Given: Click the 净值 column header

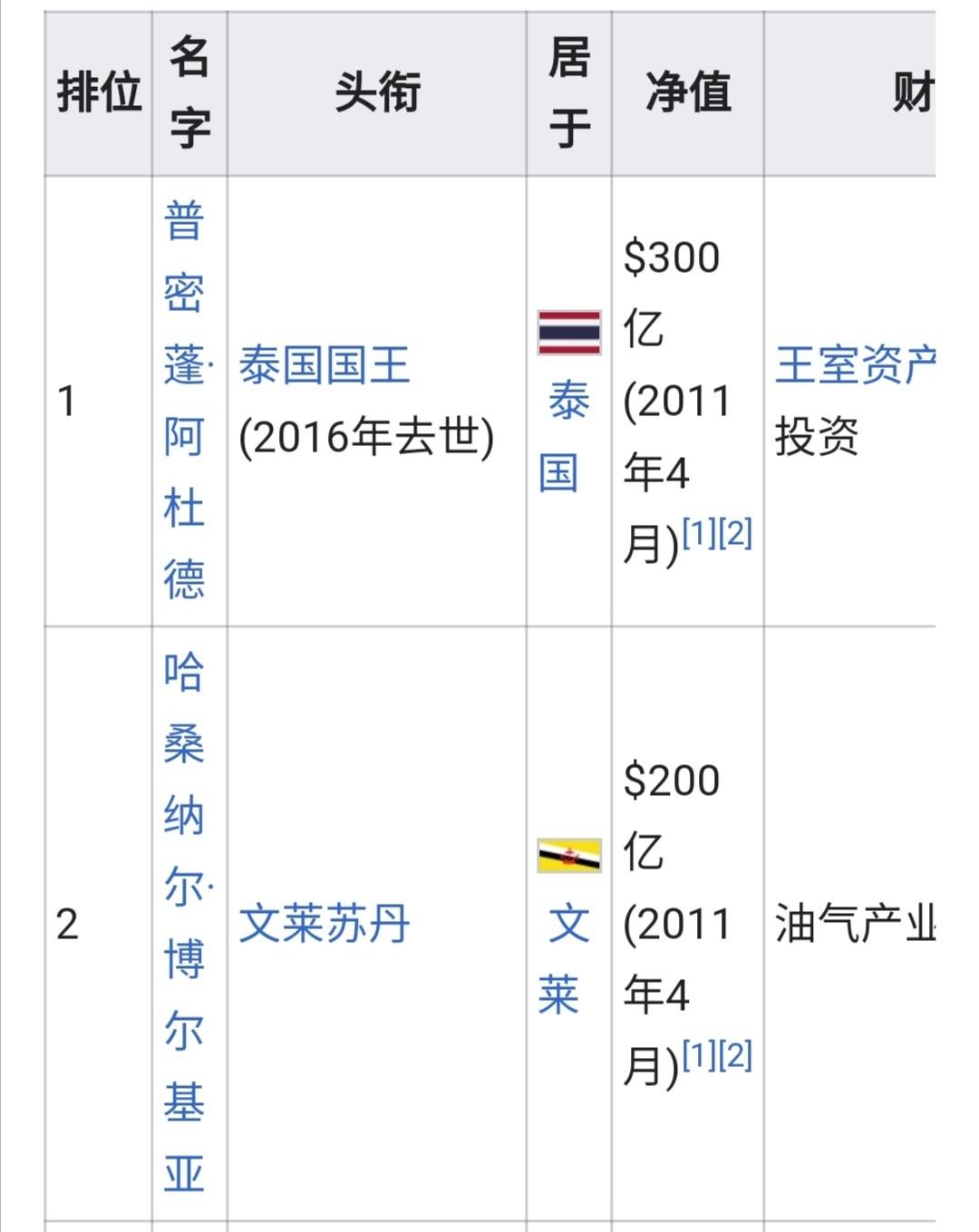Looking at the screenshot, I should click(x=688, y=93).
